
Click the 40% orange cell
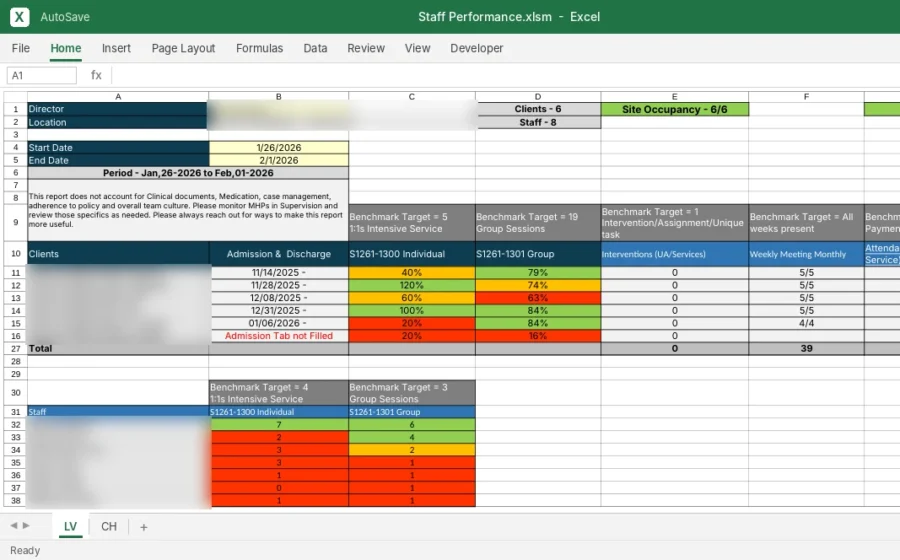(x=412, y=273)
